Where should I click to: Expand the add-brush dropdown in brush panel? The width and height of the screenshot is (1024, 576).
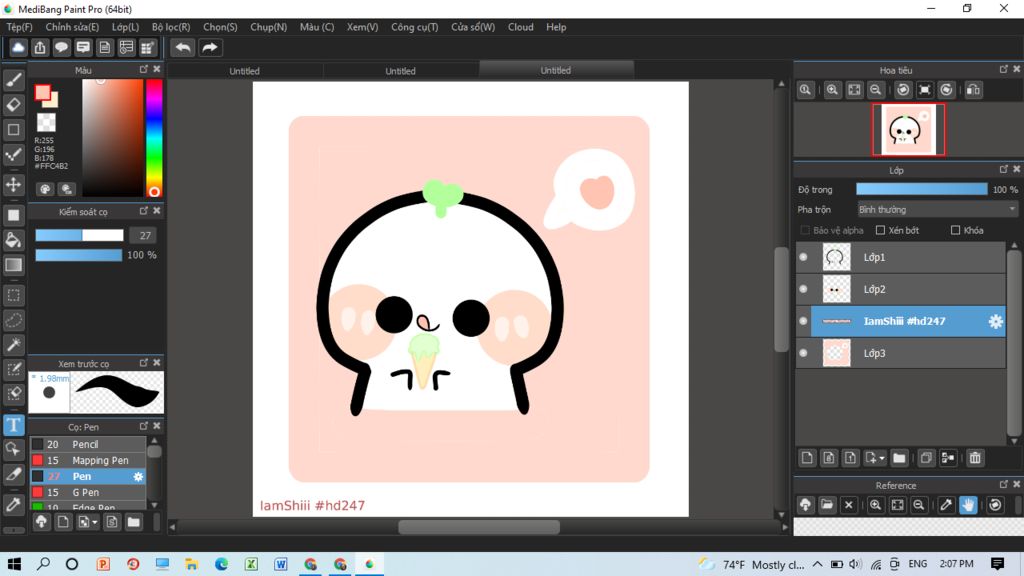click(x=95, y=522)
